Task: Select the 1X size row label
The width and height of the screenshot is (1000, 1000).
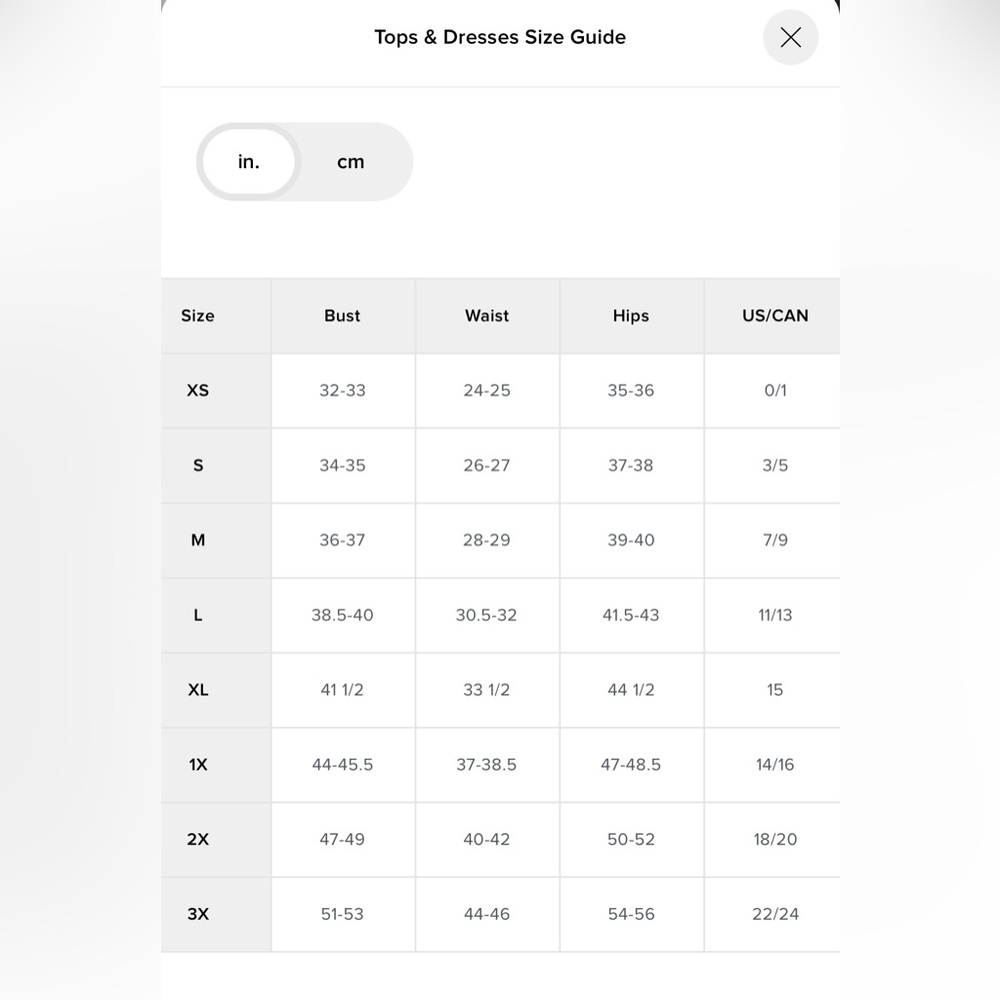Action: 198,765
